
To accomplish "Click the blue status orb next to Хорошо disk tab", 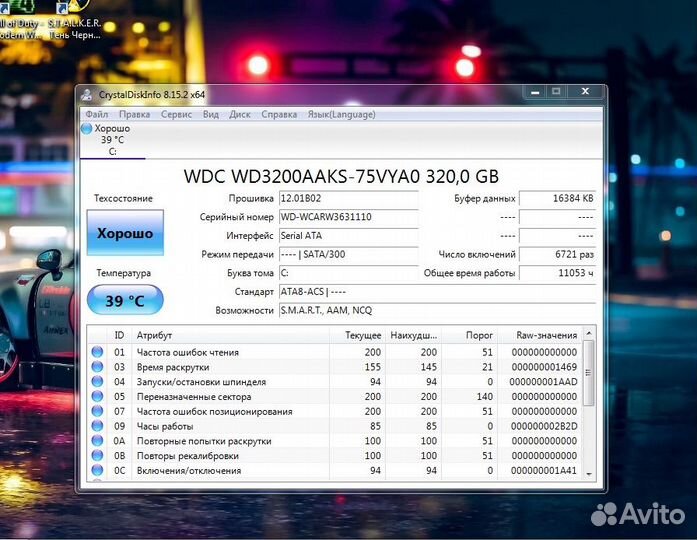I will point(86,129).
